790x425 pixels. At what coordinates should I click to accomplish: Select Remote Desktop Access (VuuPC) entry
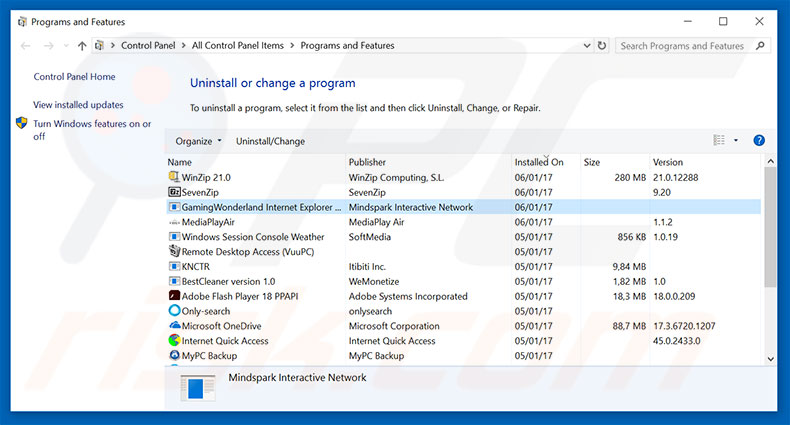(x=247, y=252)
